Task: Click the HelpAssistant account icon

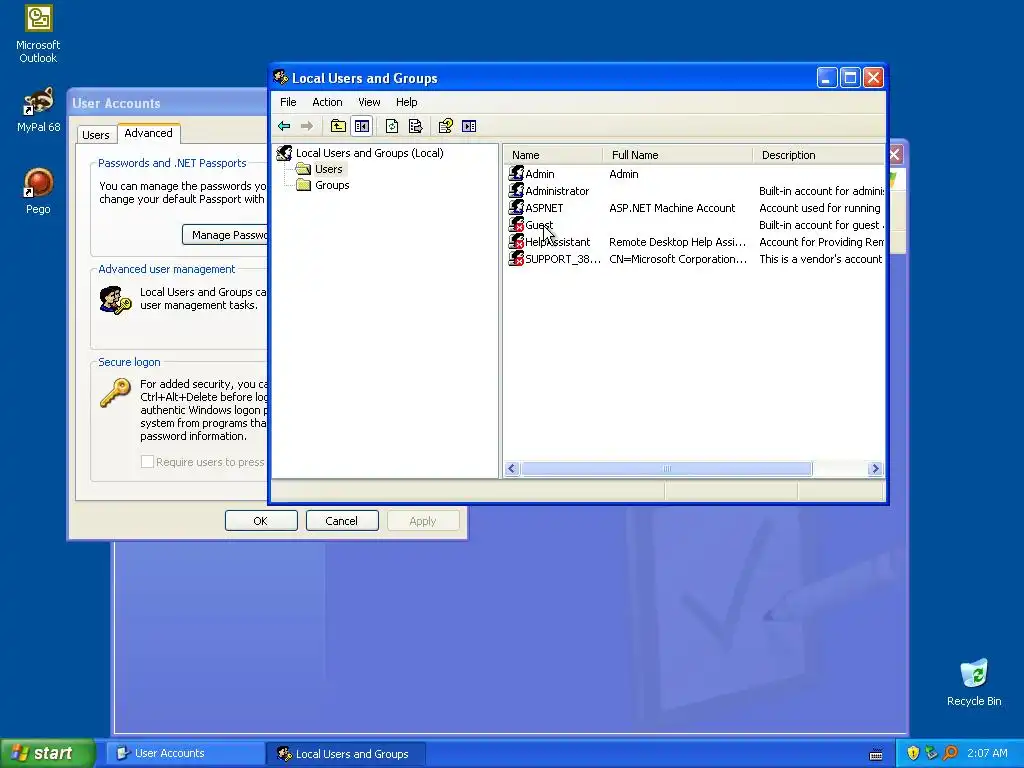Action: [x=516, y=241]
